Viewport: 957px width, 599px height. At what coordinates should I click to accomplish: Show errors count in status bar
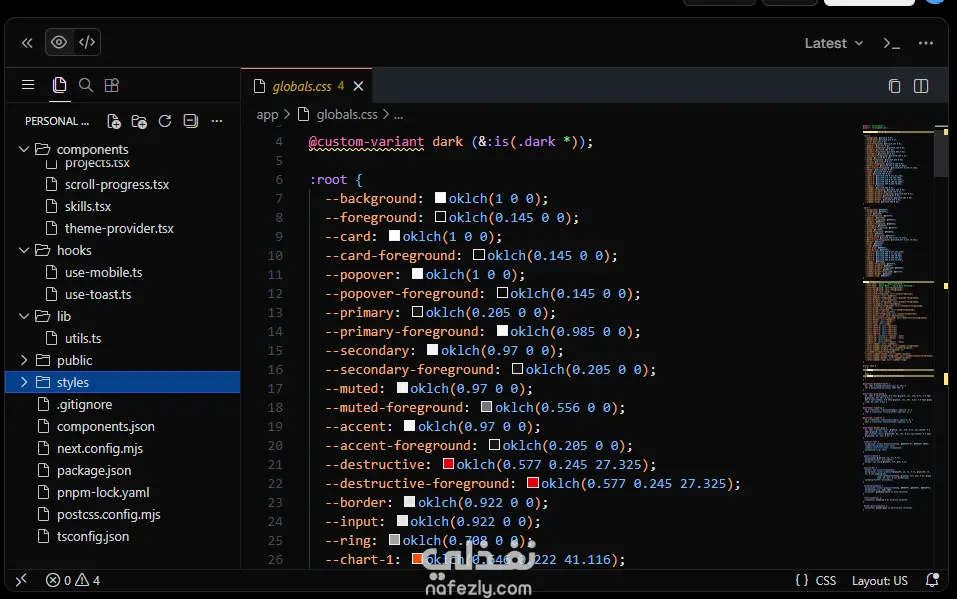click(59, 580)
